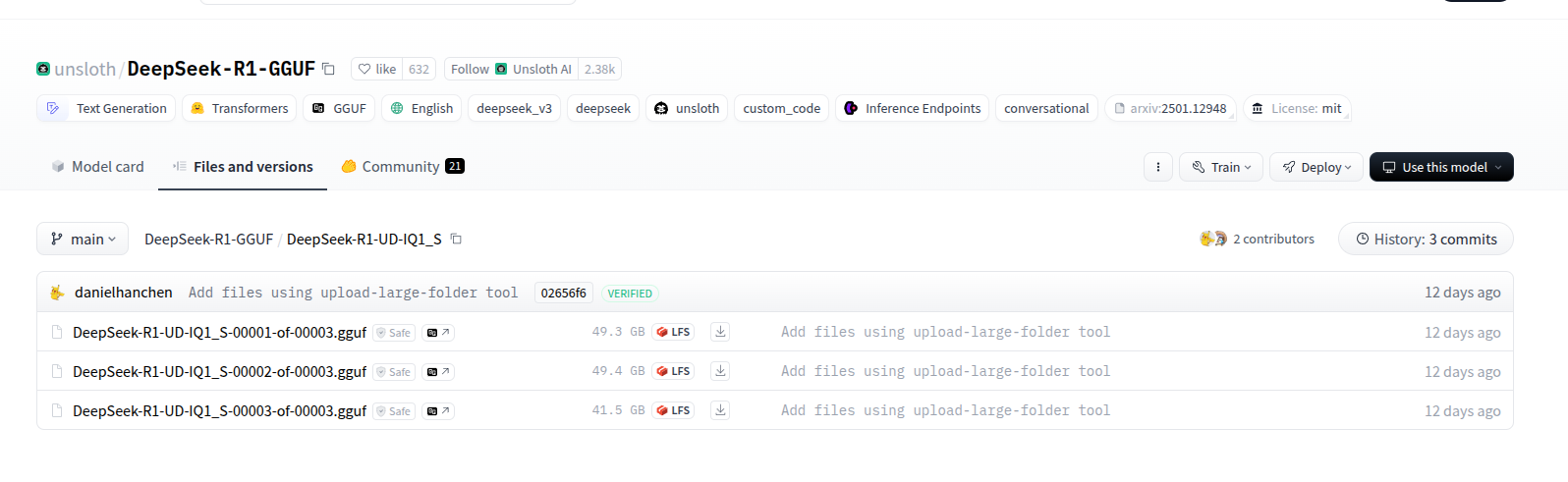Open file DeepSeek-R1-UD-IQ1_S-00003-of-00003.gguf
The width and height of the screenshot is (1568, 482).
219,410
